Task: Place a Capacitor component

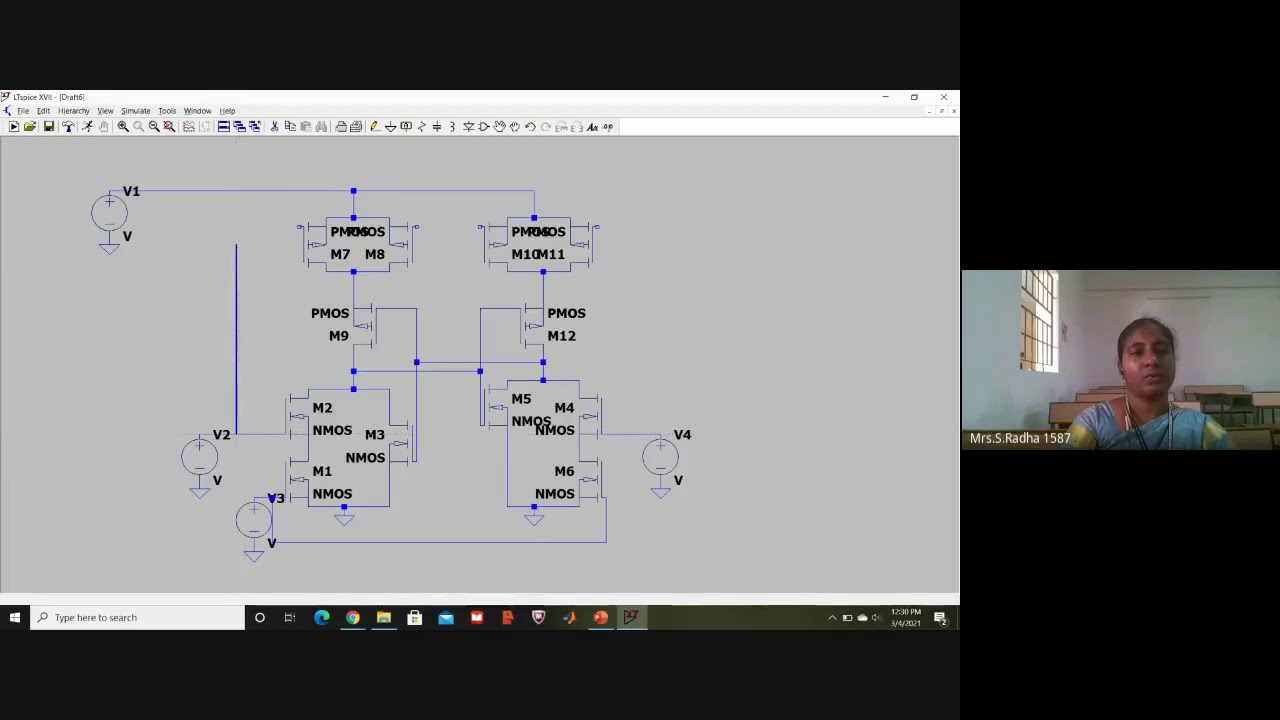Action: (x=437, y=127)
